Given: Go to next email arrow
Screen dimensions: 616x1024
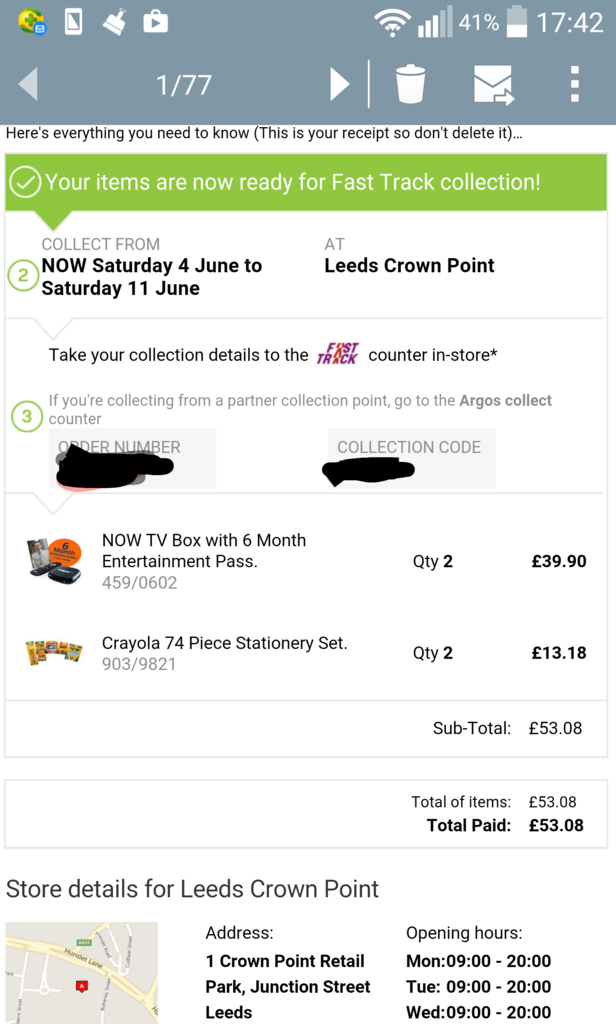Looking at the screenshot, I should click(341, 85).
